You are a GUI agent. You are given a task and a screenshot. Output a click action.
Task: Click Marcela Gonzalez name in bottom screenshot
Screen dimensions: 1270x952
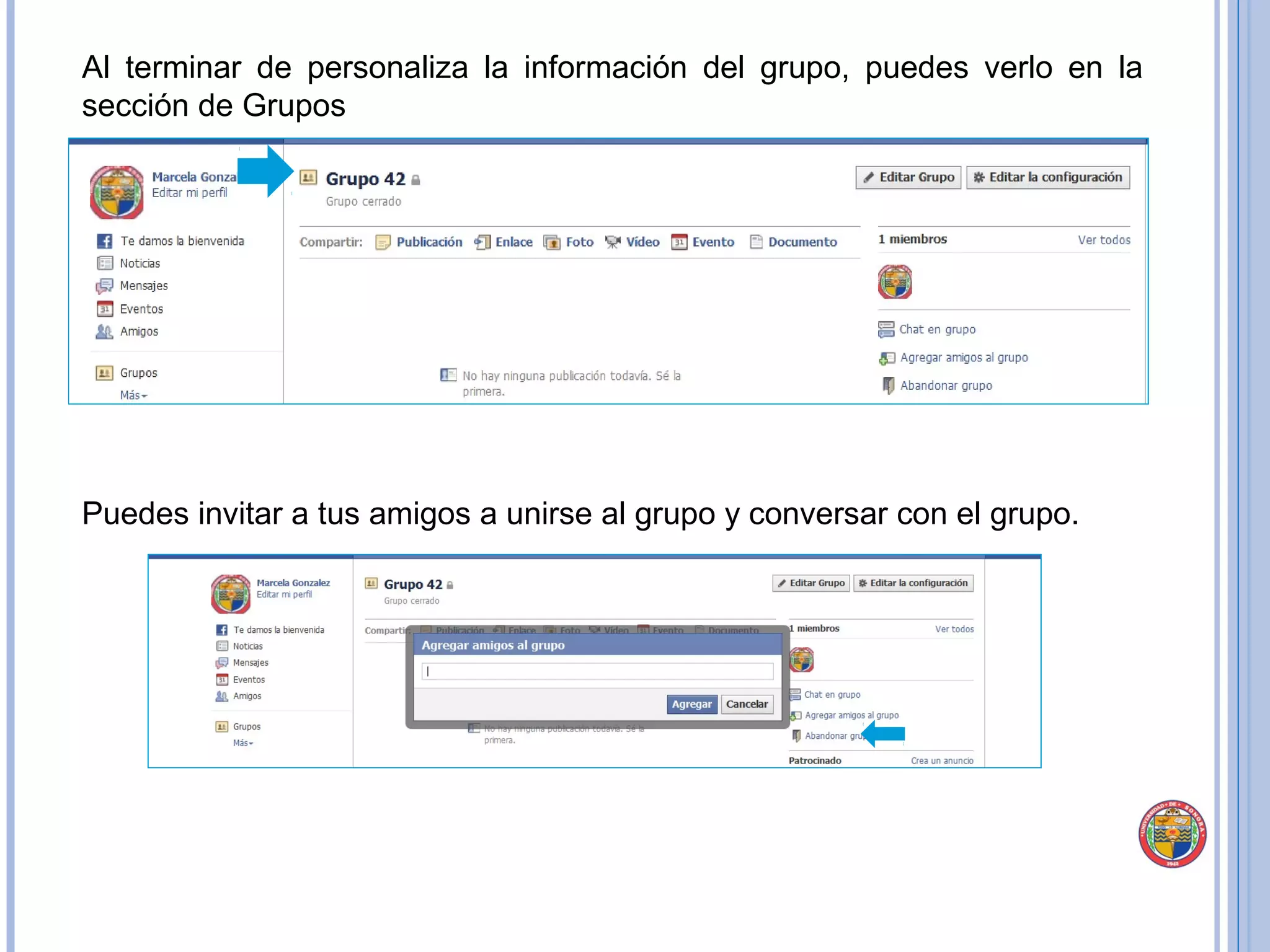[293, 583]
